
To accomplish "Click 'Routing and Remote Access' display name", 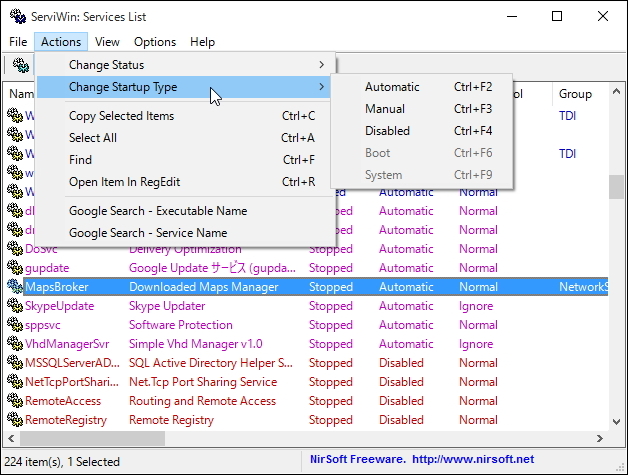I will (202, 401).
